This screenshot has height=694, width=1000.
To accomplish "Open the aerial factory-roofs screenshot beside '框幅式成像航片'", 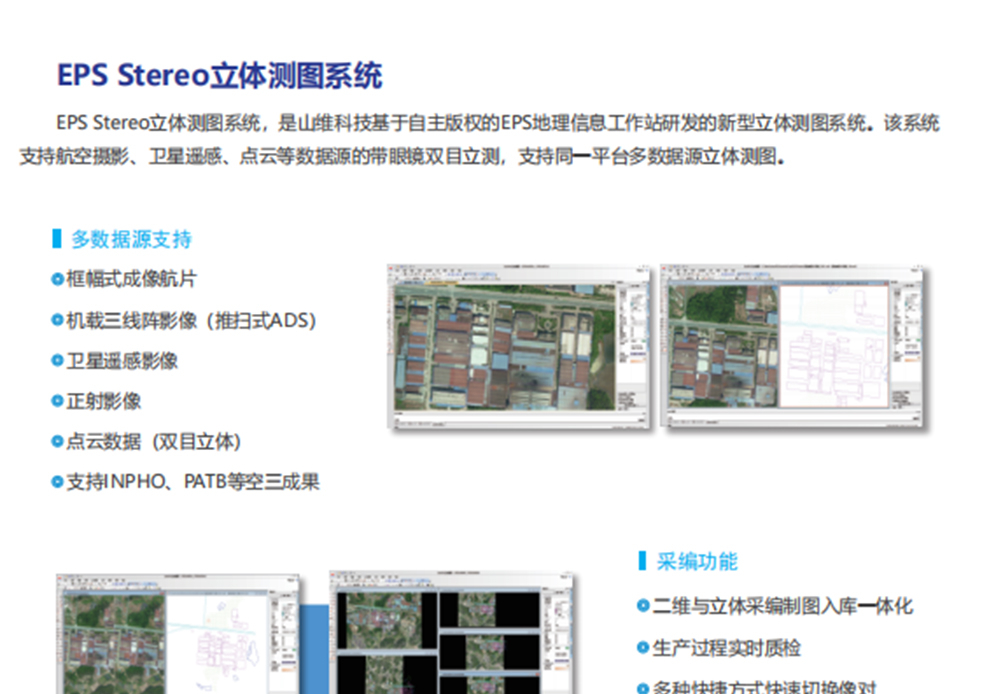I will (519, 347).
